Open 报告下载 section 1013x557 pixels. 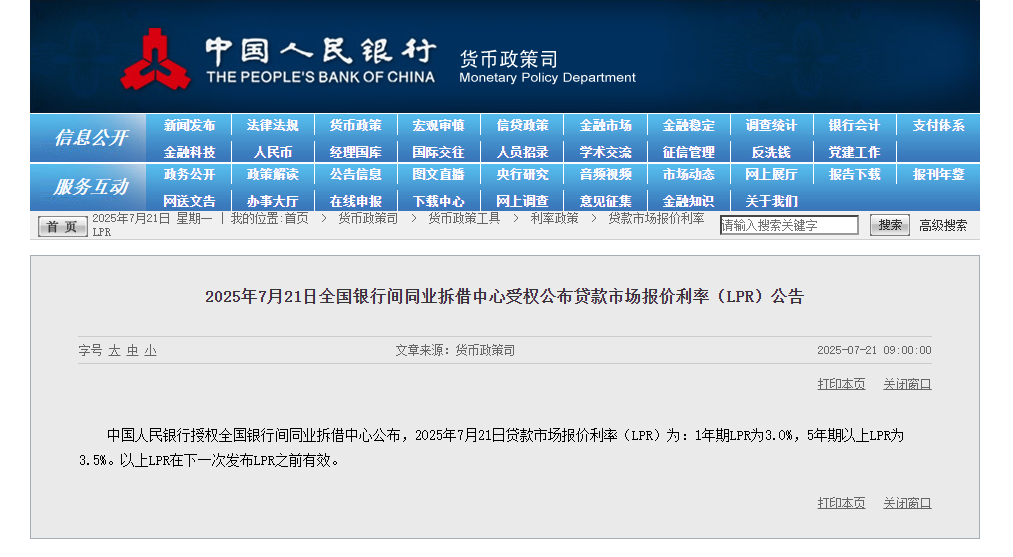855,174
